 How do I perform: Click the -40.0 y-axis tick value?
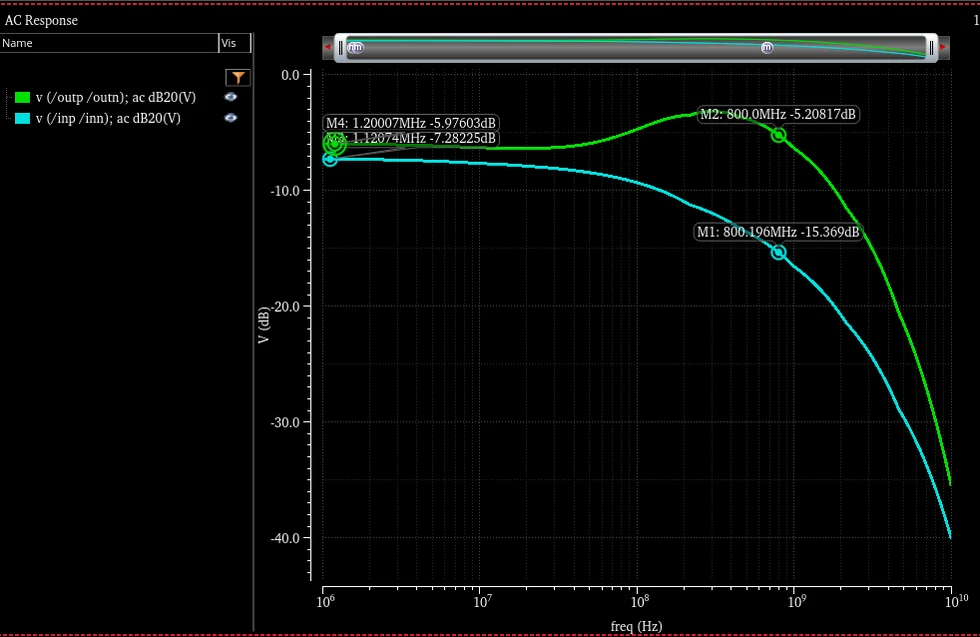[x=285, y=538]
